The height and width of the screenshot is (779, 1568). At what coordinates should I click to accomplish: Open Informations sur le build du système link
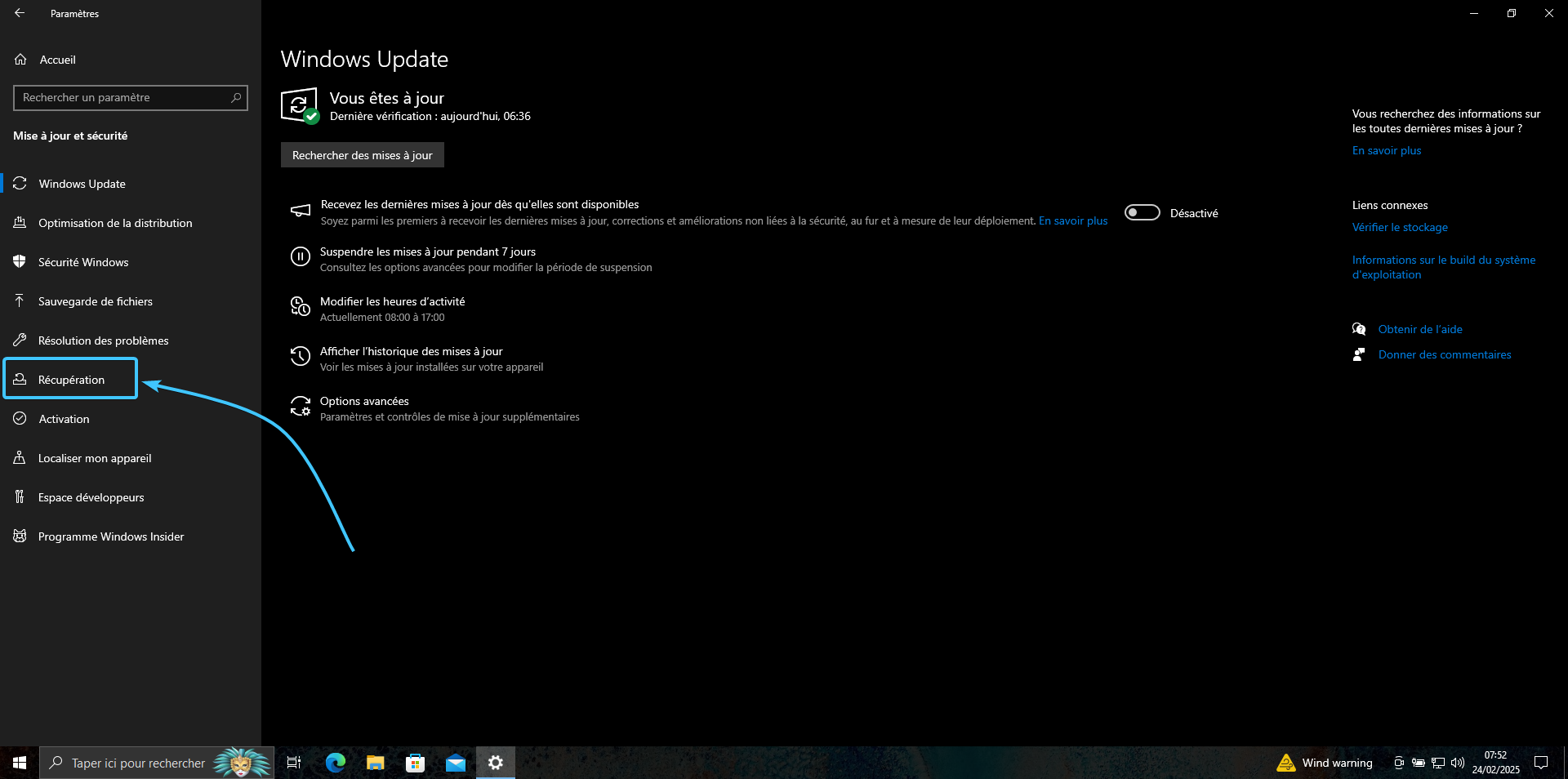tap(1444, 267)
